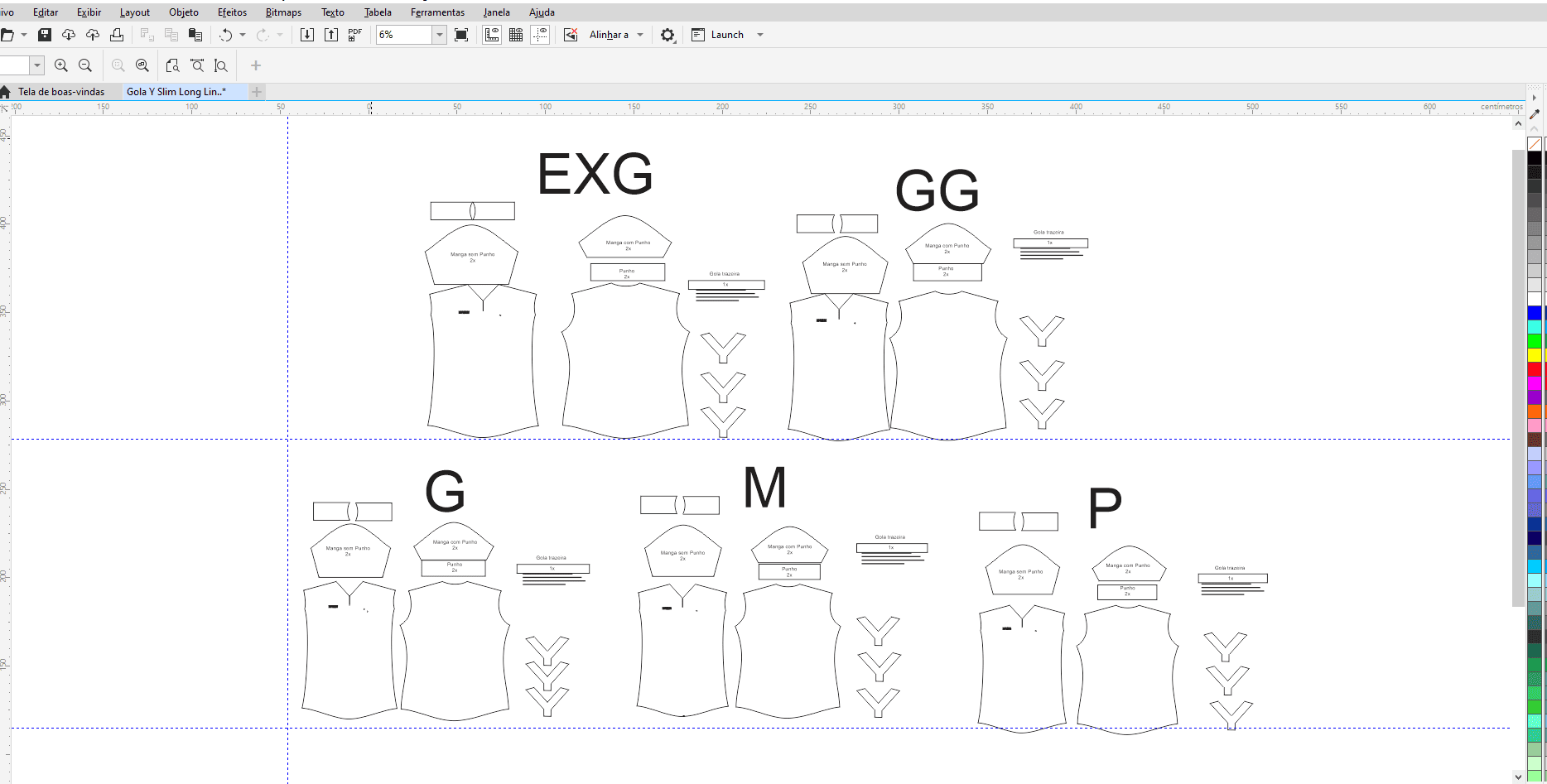The image size is (1547, 784).
Task: Click the Undo arrow icon
Action: (x=225, y=35)
